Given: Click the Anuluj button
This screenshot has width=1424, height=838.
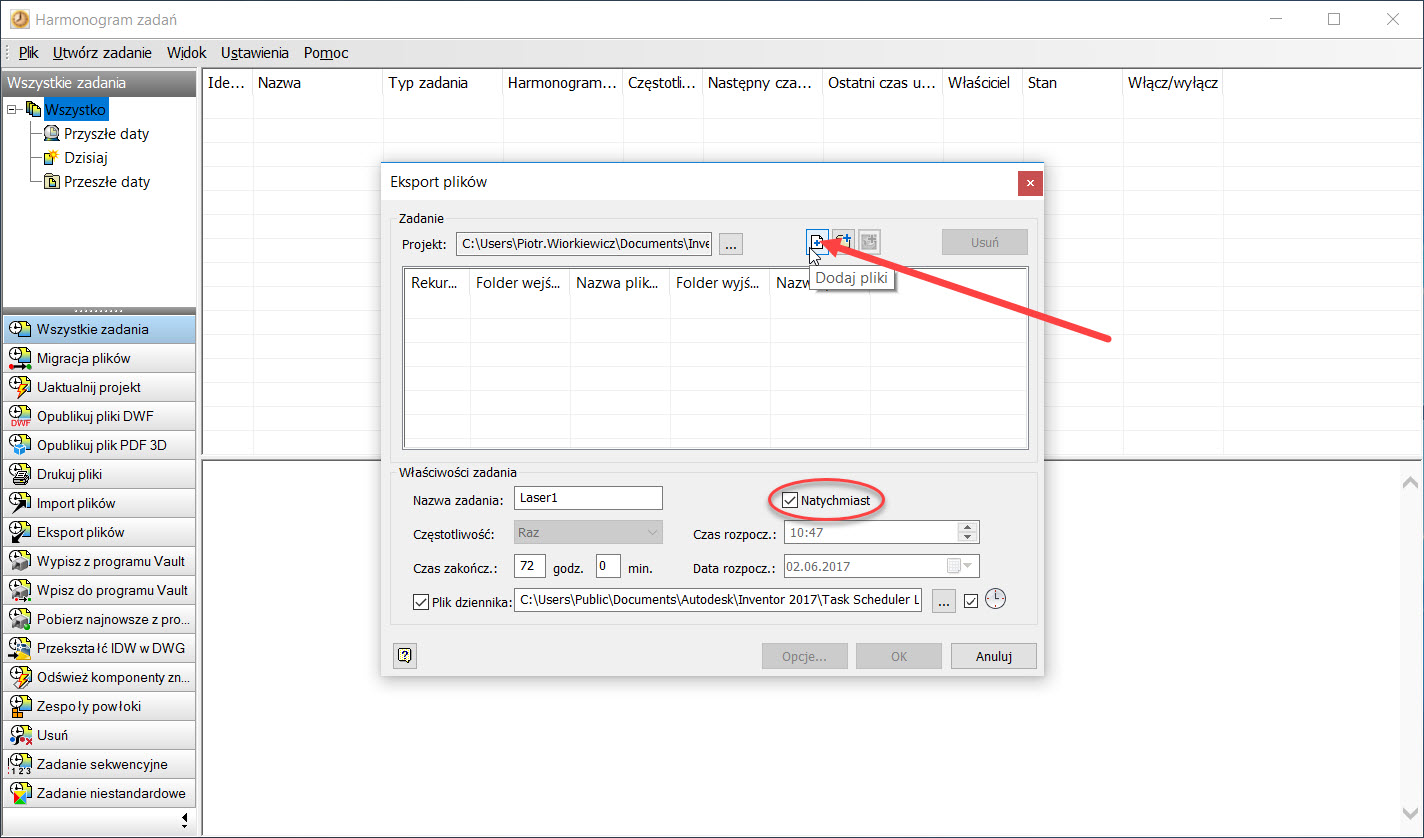Looking at the screenshot, I should tap(992, 656).
